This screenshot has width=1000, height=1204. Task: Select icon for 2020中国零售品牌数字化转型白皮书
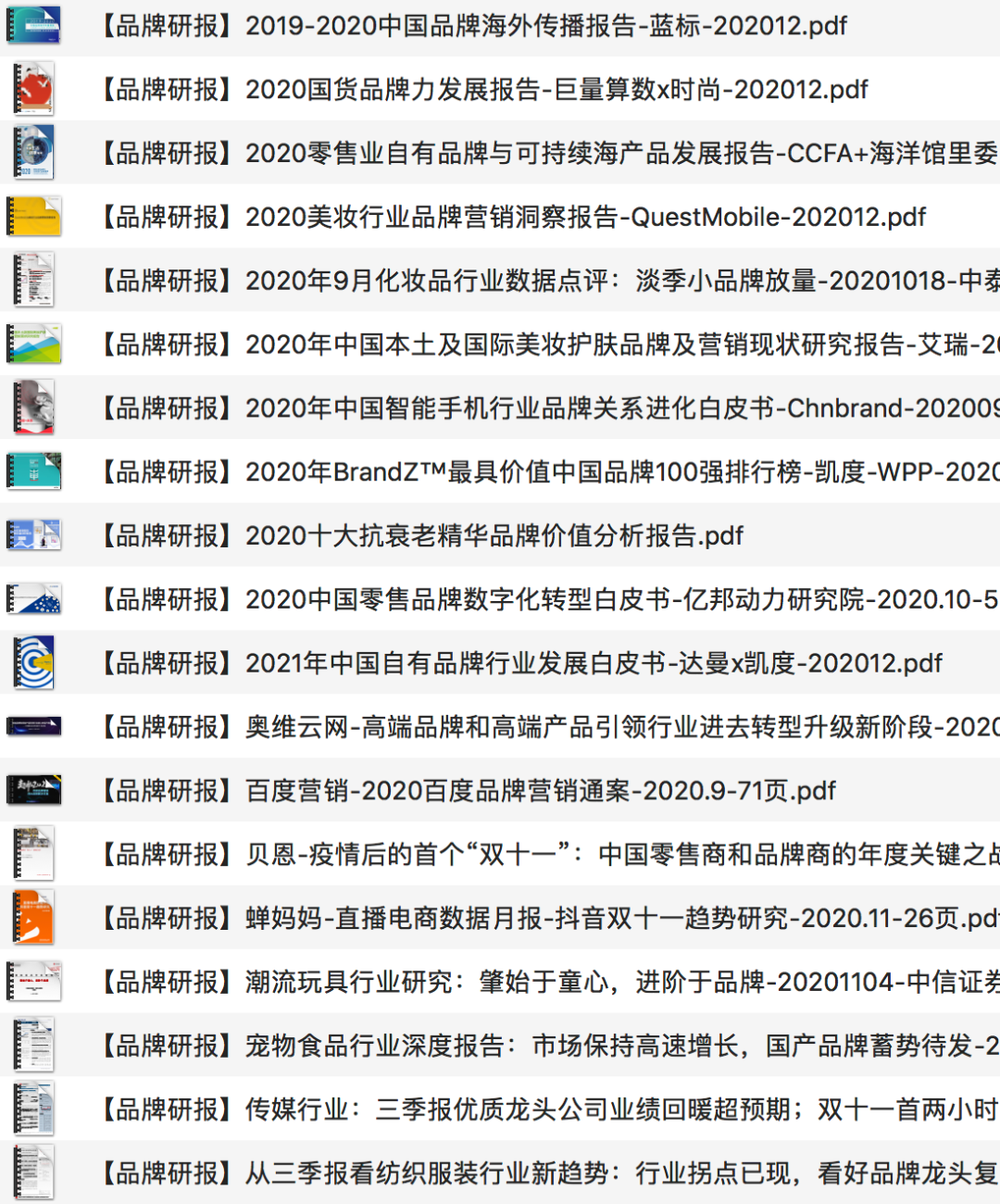click(33, 599)
